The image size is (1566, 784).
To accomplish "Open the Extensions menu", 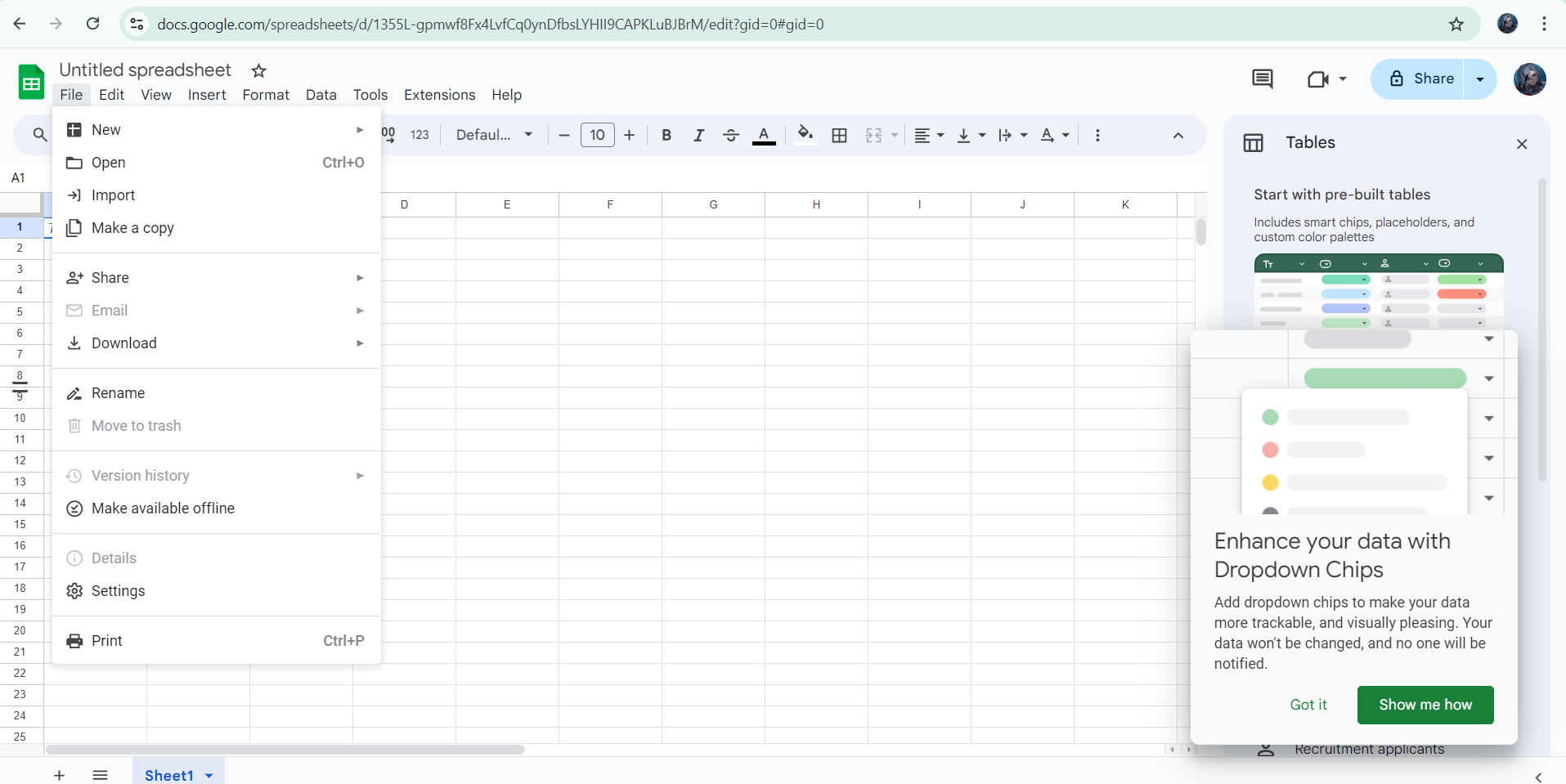I will tap(439, 95).
